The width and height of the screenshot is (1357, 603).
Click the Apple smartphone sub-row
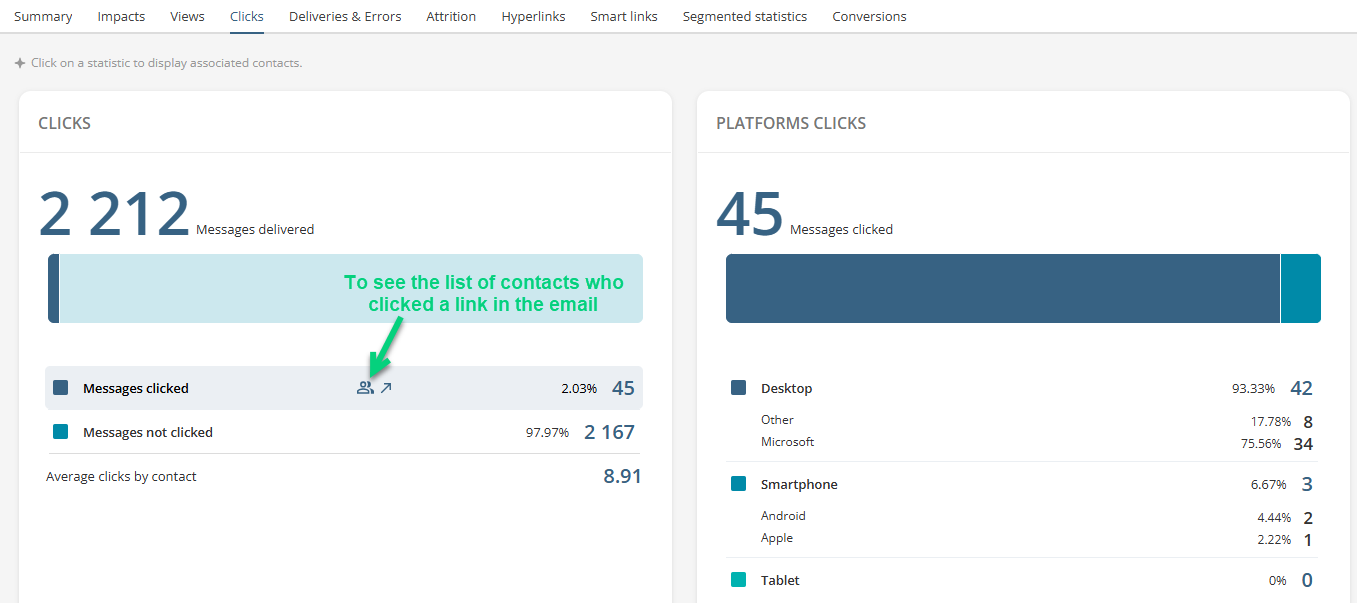tap(1036, 539)
